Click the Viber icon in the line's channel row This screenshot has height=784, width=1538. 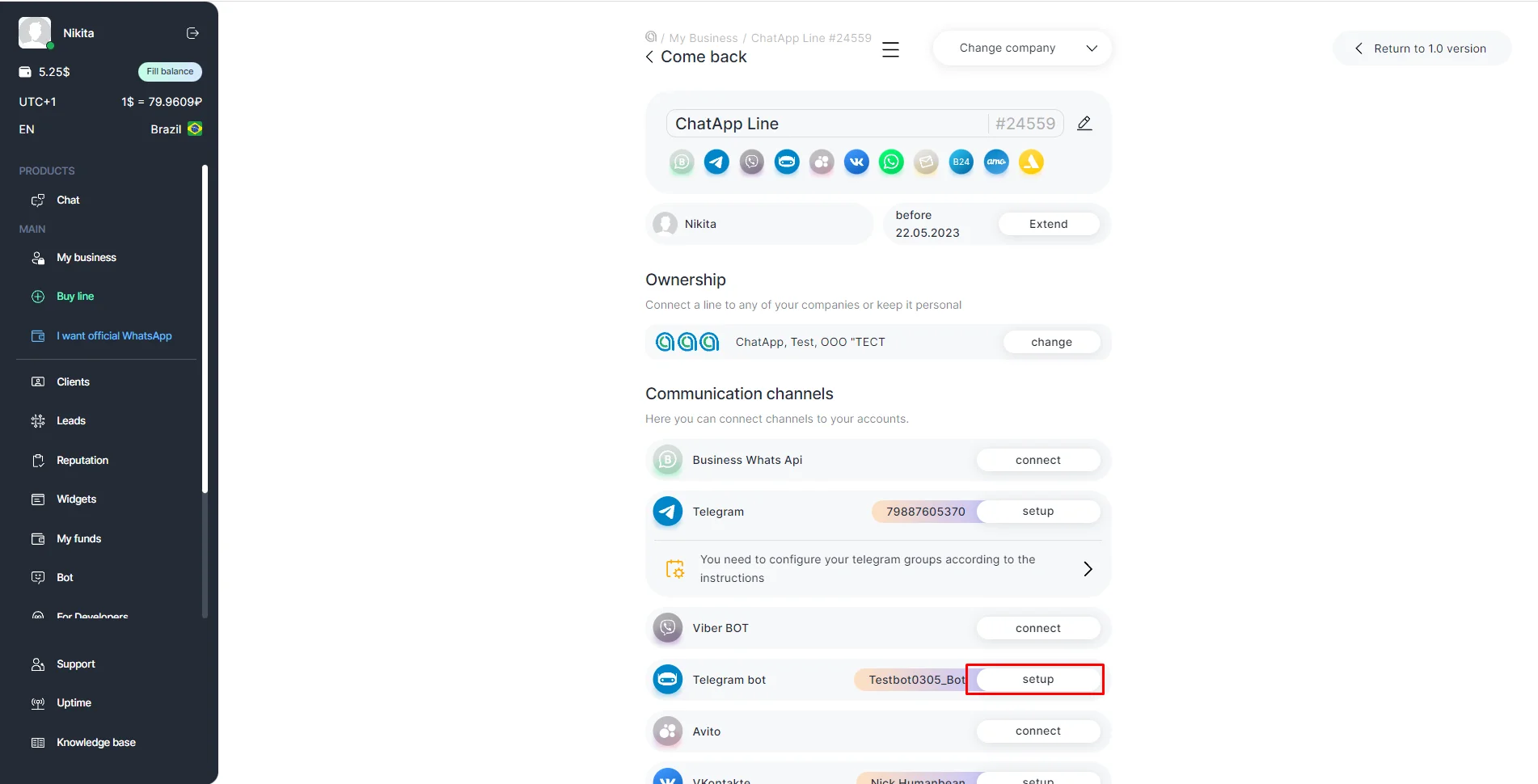(x=752, y=162)
